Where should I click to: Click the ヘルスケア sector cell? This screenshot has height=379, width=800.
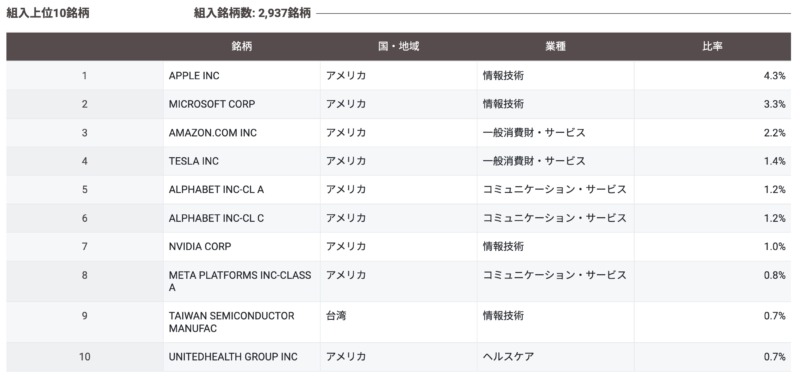(508, 357)
